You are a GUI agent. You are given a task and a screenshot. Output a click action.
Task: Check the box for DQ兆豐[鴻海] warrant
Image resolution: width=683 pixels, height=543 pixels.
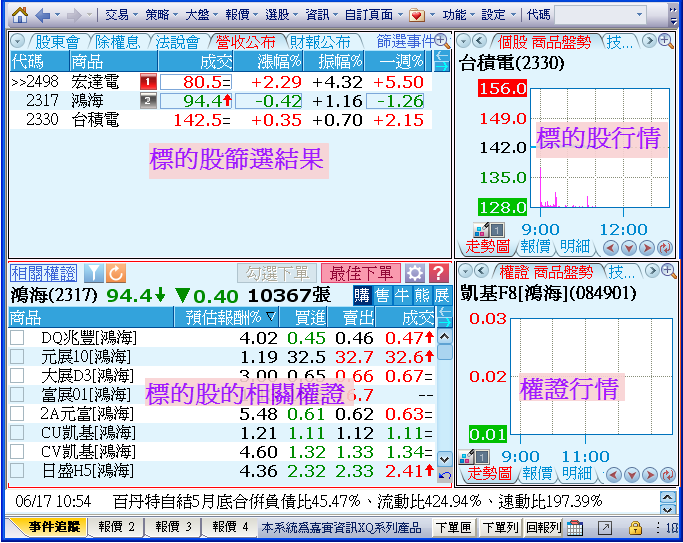(x=17, y=338)
